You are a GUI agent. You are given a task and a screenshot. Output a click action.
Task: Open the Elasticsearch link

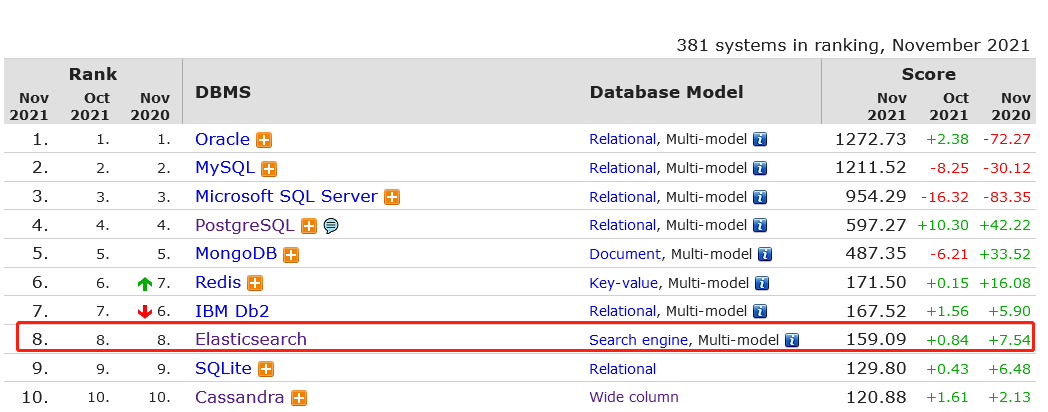pos(251,340)
